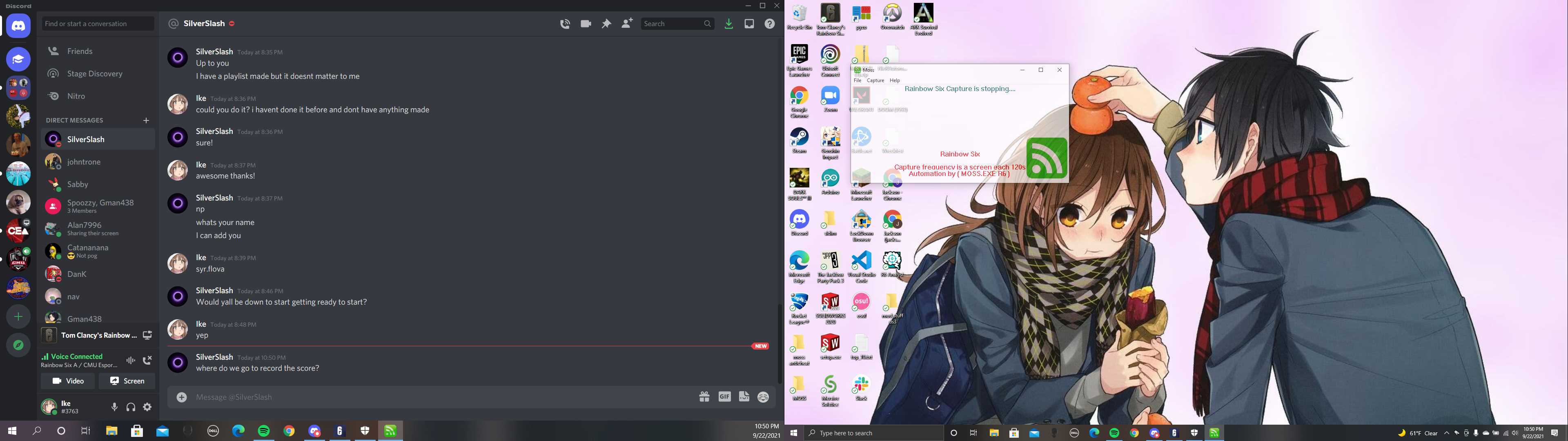Open the GIF picker
The image size is (1568, 441).
point(724,397)
